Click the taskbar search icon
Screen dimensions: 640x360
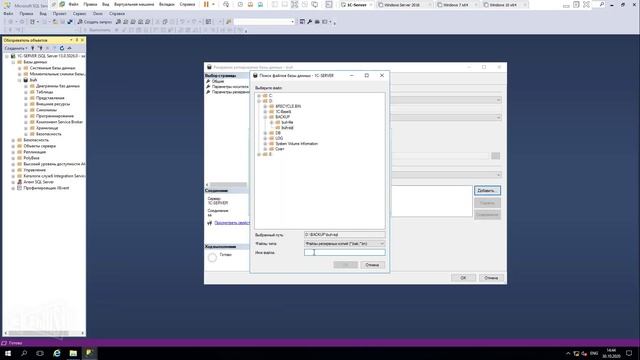[24, 353]
